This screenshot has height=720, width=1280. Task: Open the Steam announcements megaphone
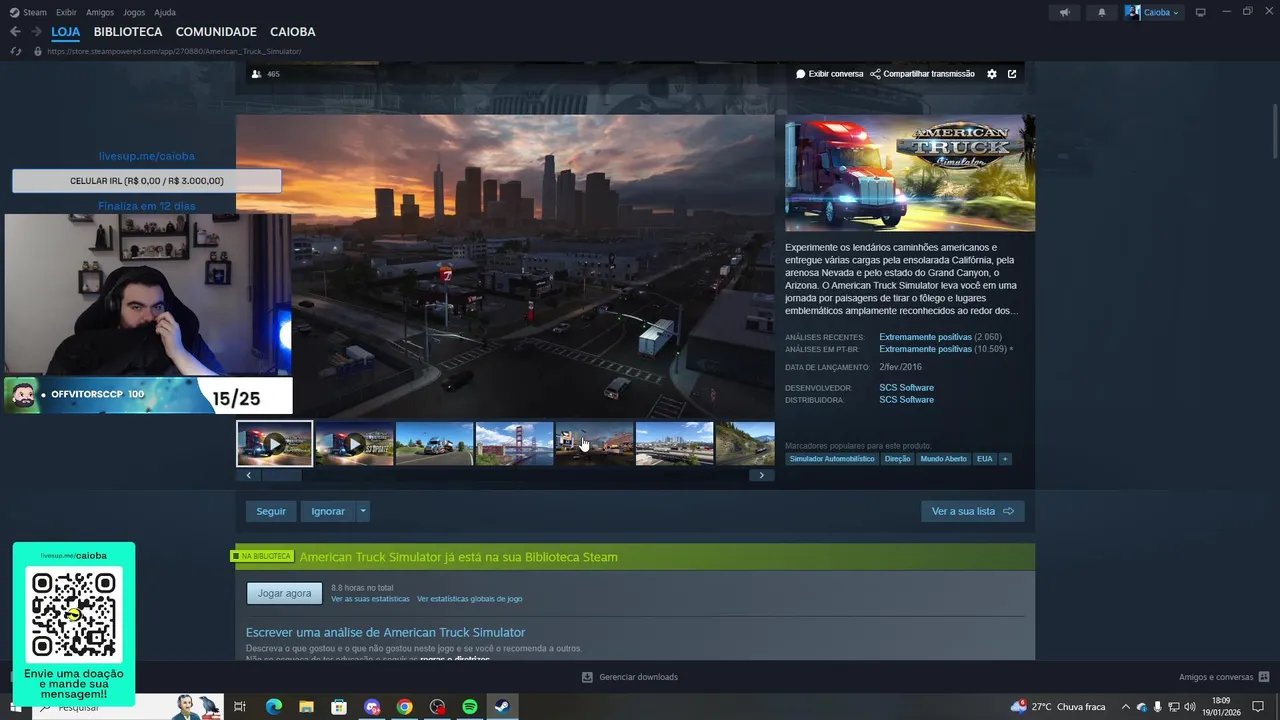[x=1065, y=12]
